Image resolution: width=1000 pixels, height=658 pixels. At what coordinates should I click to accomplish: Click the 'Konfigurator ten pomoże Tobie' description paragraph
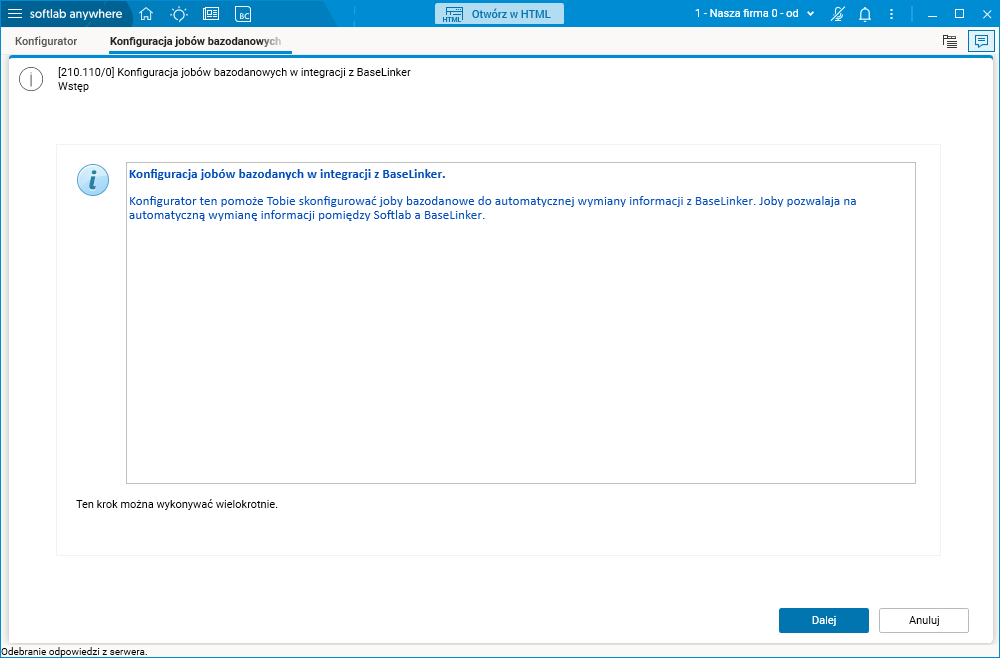click(x=492, y=208)
